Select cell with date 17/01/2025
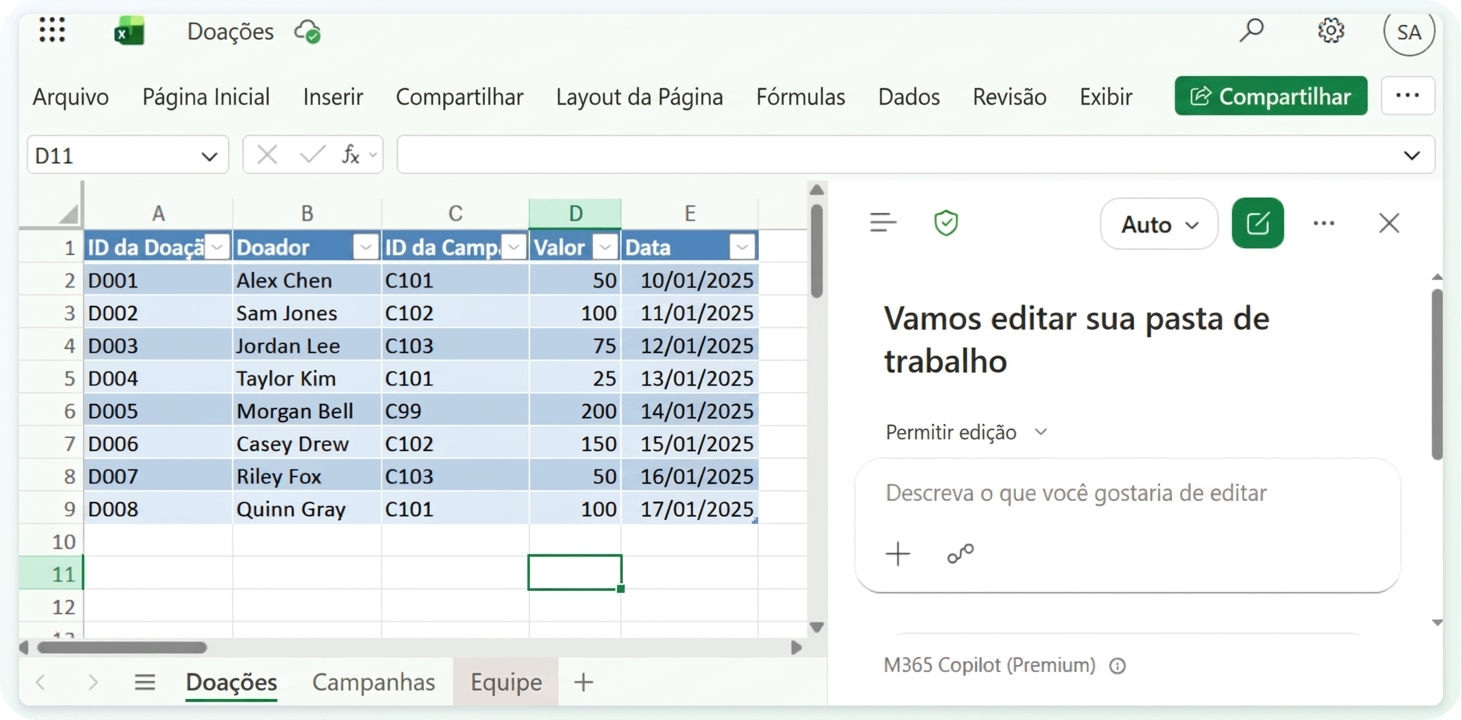The width and height of the screenshot is (1462, 720). point(690,509)
